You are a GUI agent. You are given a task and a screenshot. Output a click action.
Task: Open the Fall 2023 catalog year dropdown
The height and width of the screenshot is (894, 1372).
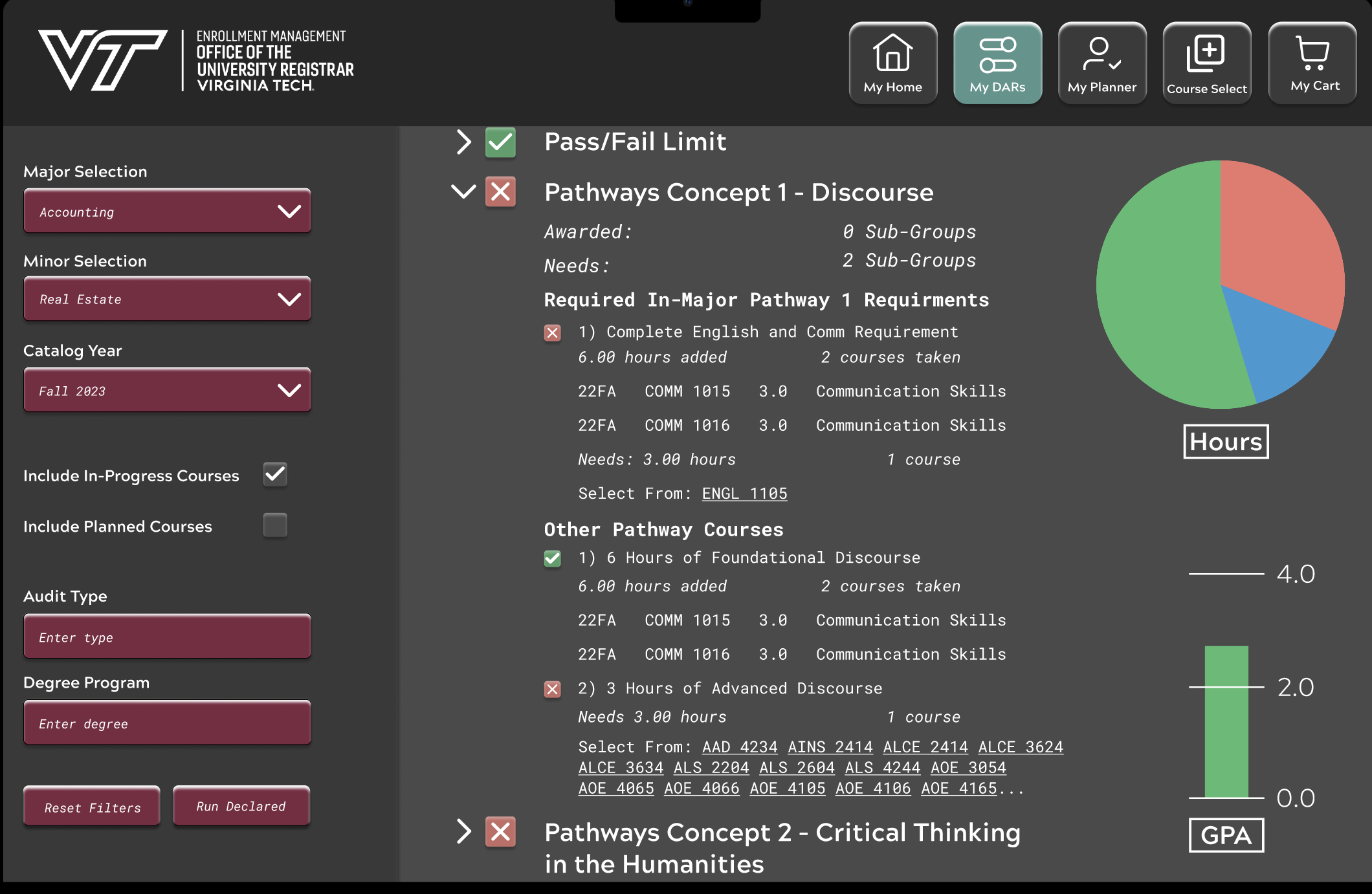tap(167, 390)
